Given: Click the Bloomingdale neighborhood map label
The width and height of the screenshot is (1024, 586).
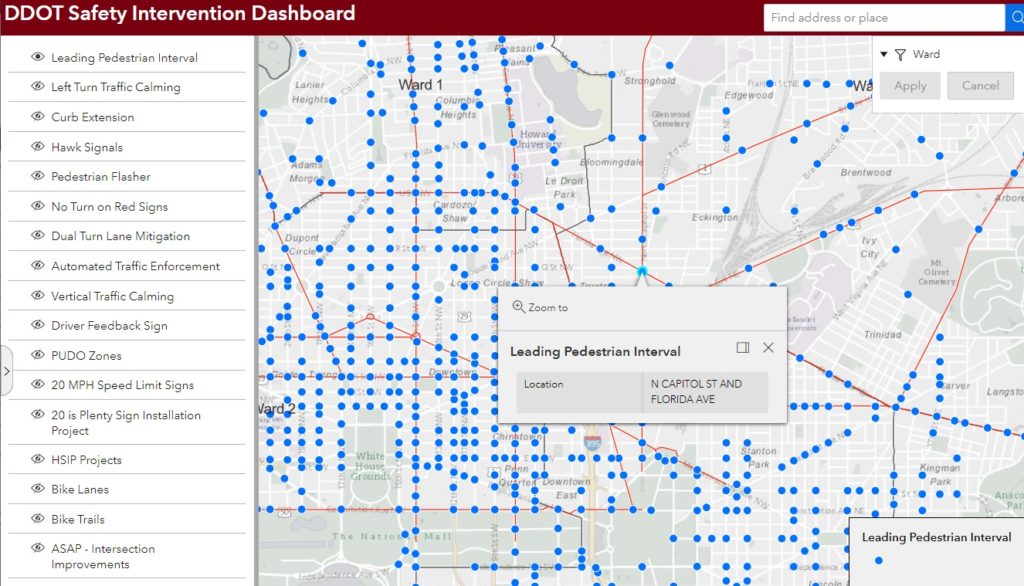Looking at the screenshot, I should 611,162.
